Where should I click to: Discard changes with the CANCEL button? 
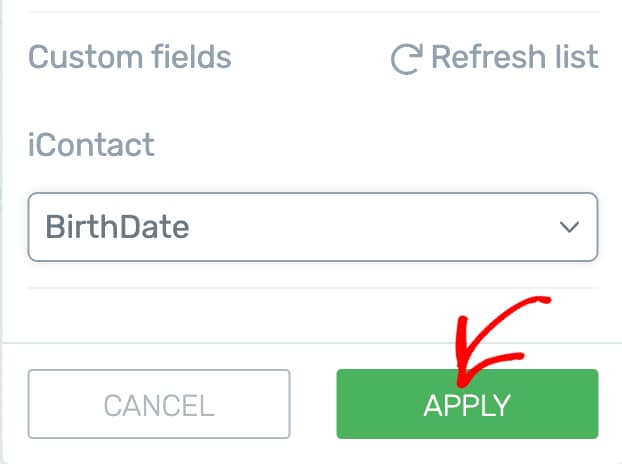click(x=159, y=404)
